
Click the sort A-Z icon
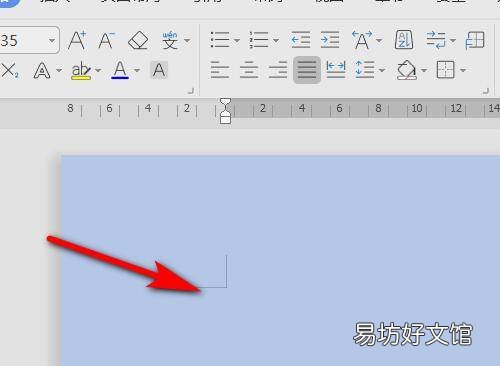tap(404, 40)
